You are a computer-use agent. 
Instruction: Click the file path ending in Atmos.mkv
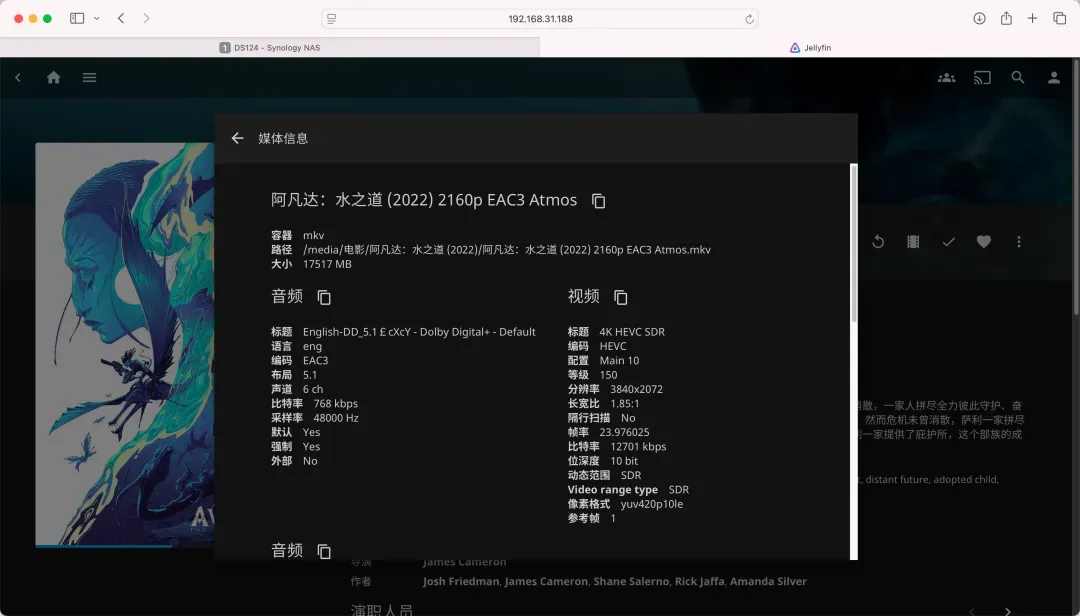[x=507, y=250]
